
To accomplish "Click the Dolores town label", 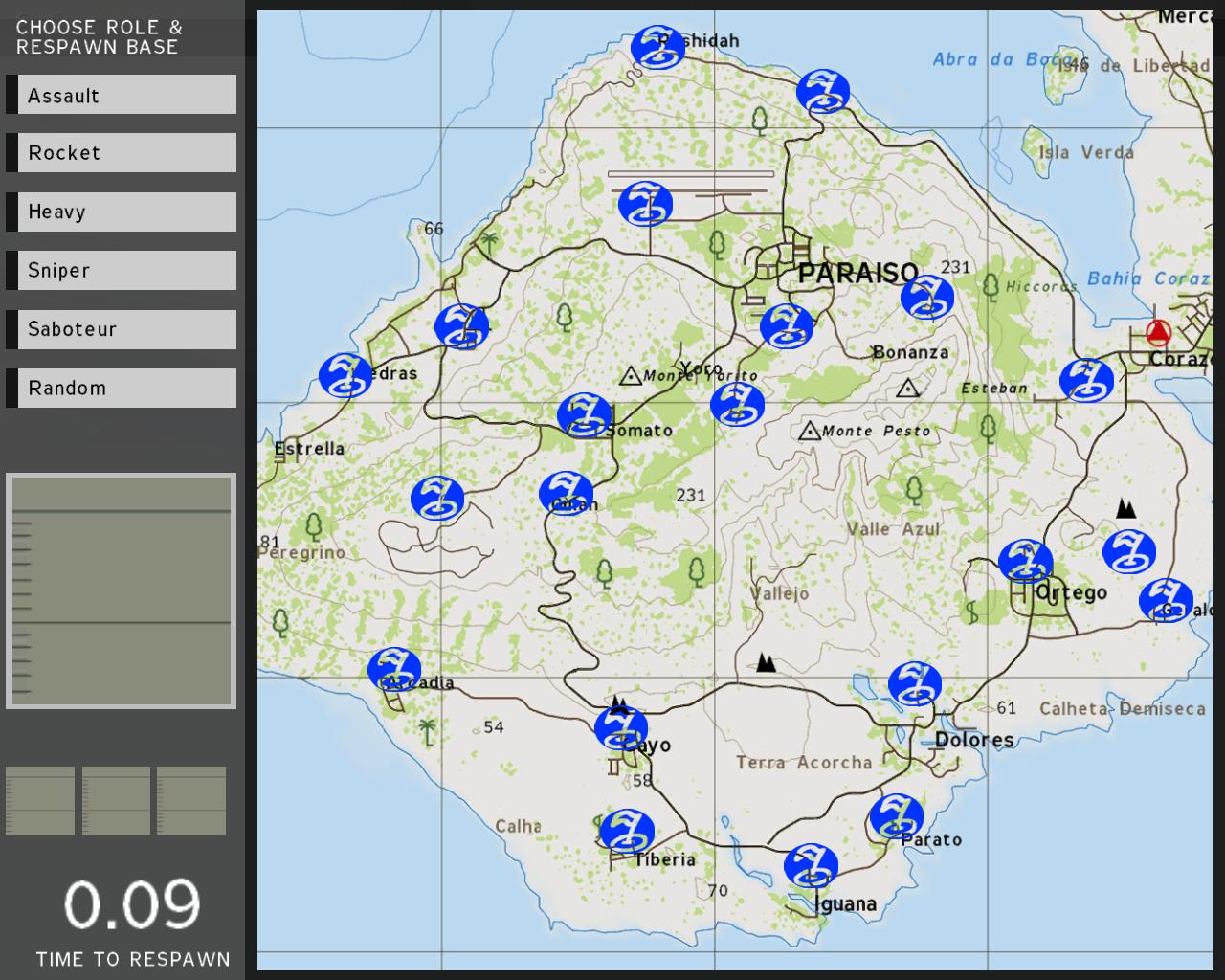I will tap(974, 740).
